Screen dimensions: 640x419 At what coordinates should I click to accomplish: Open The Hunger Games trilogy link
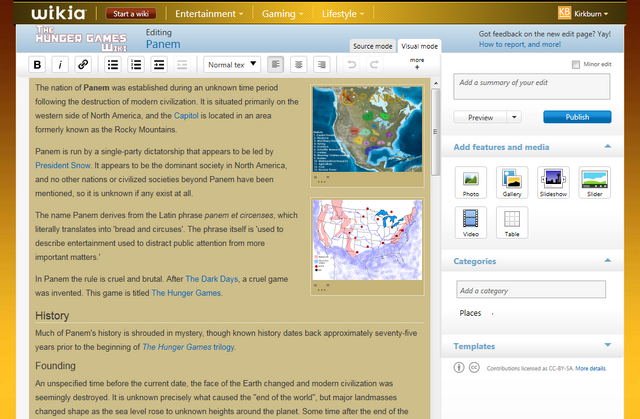(188, 347)
